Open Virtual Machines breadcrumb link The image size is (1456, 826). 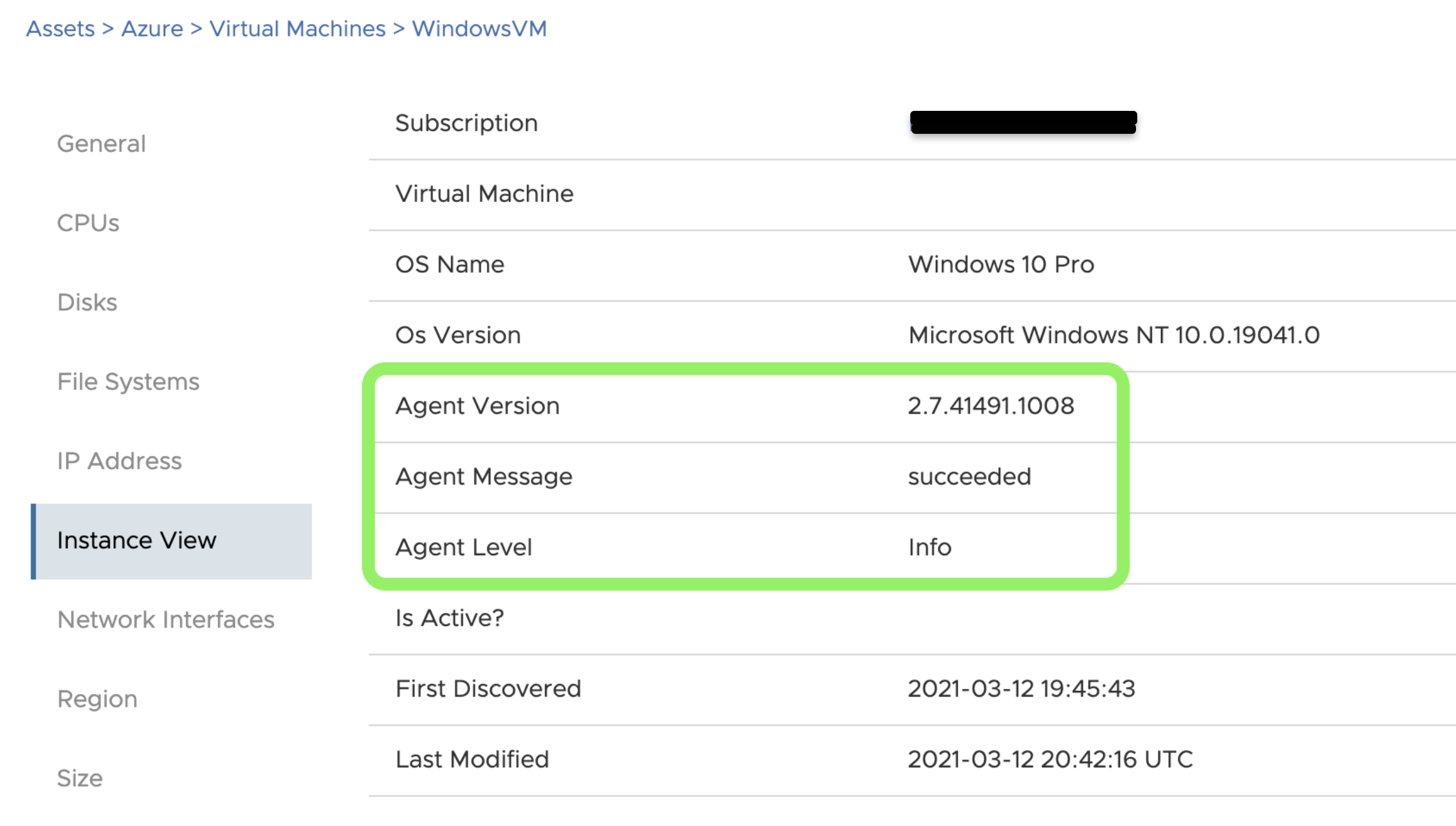[297, 29]
